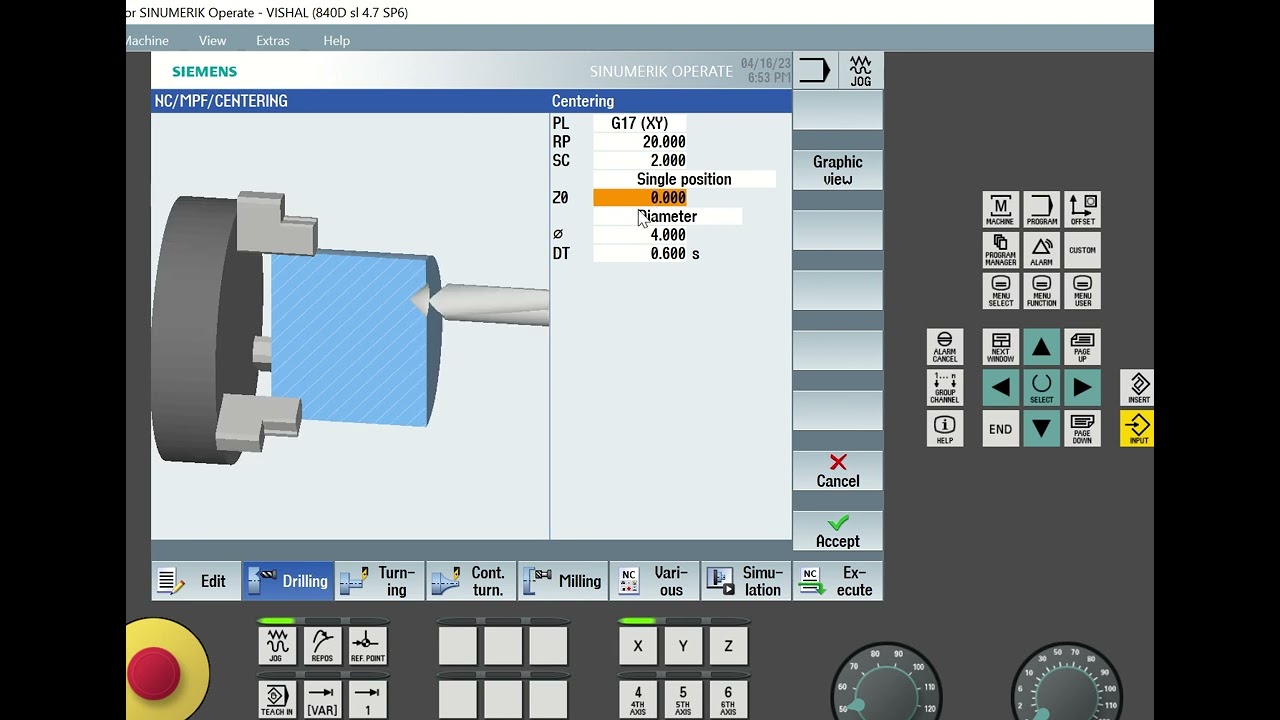Click the Accept softkey
Screen dimensions: 1280x720
[x=838, y=531]
